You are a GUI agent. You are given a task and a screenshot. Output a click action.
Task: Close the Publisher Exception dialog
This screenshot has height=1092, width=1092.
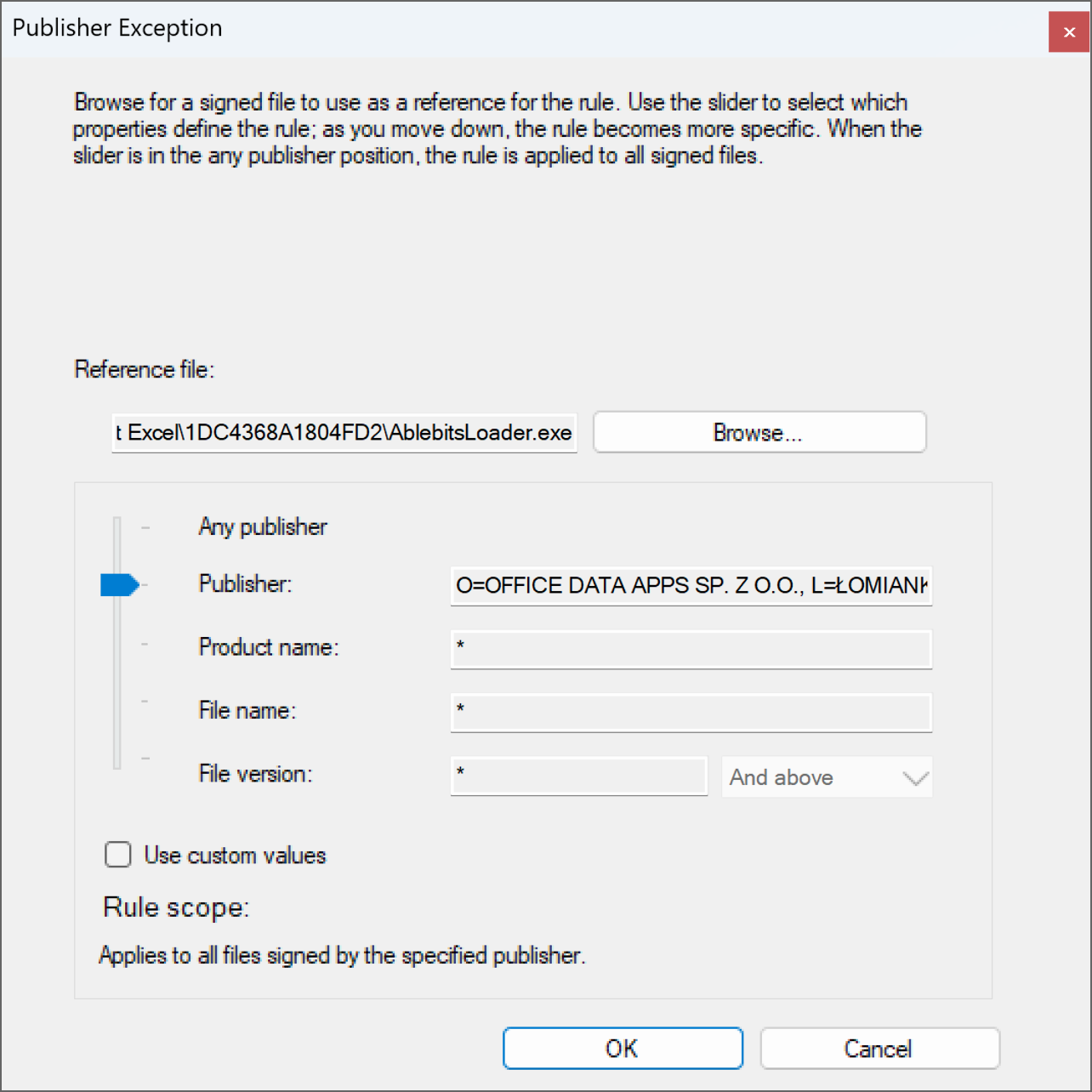[1068, 31]
